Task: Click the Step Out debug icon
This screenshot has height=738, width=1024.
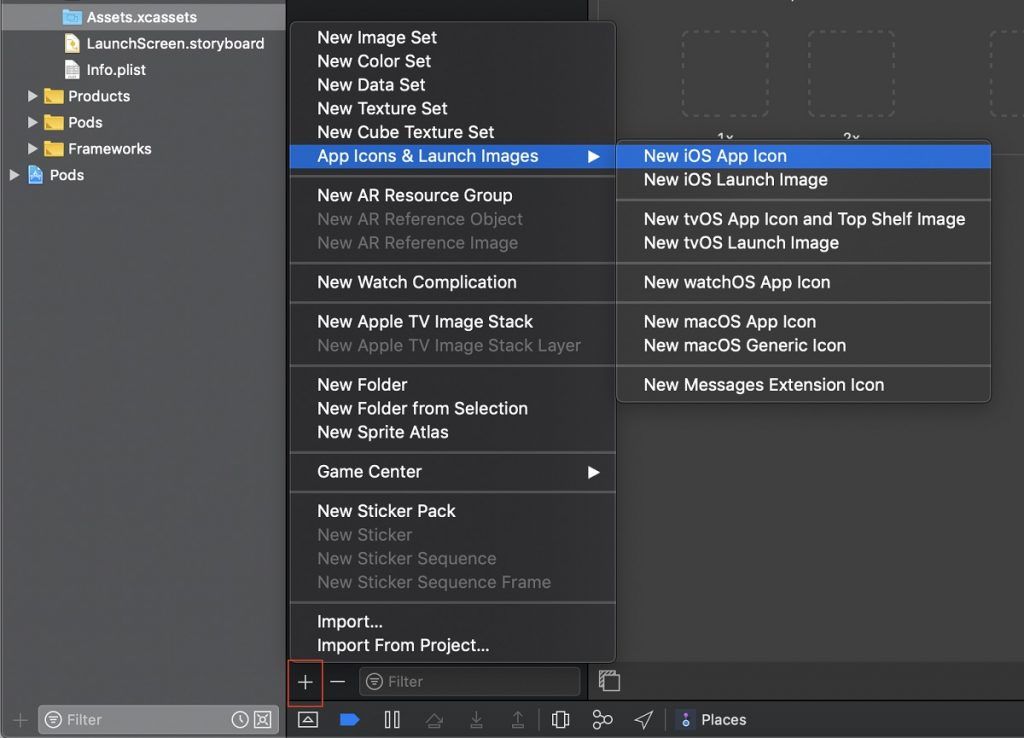Action: (518, 720)
